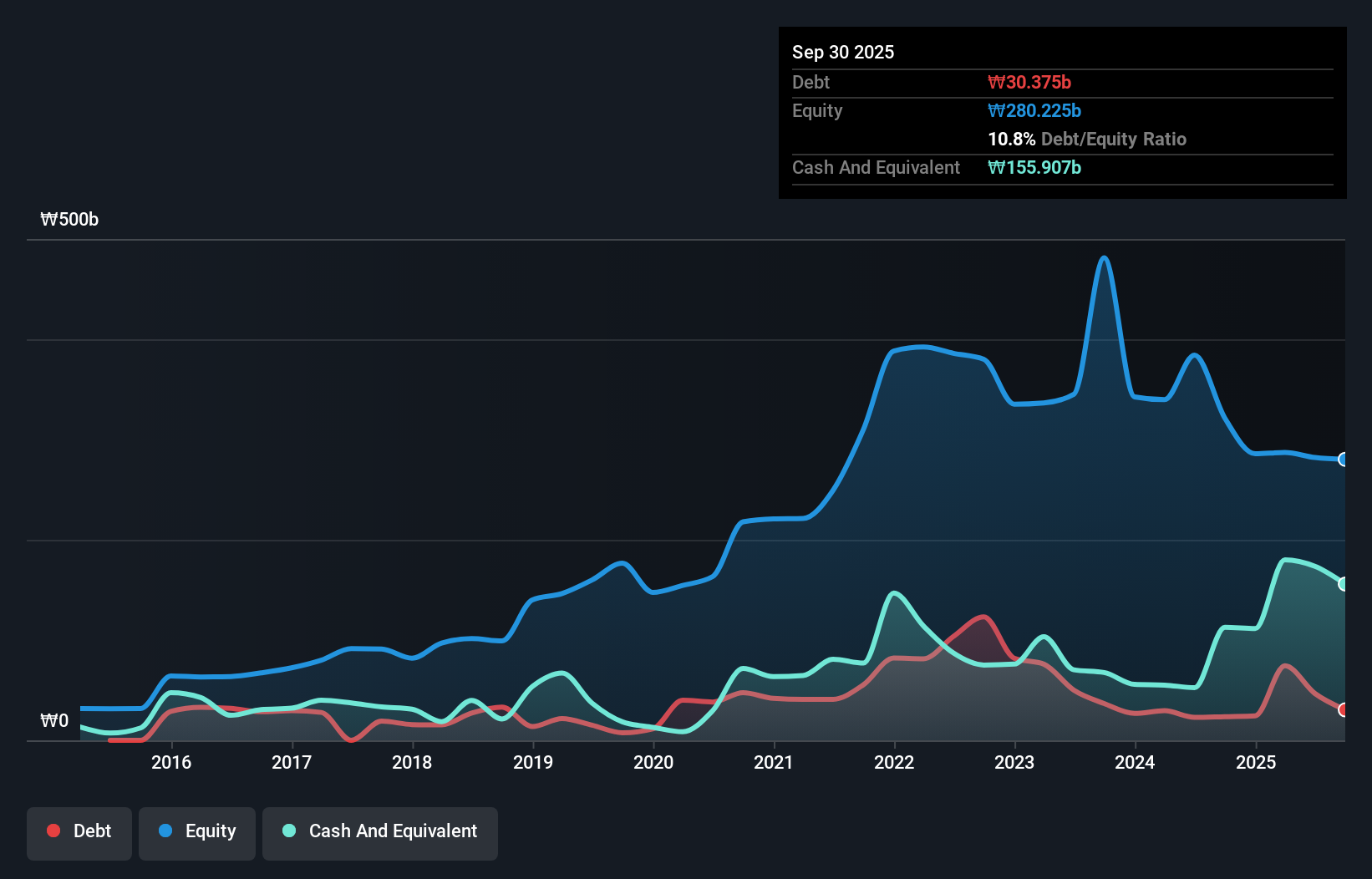The image size is (1372, 879).
Task: Click the red Debt legend dot
Action: click(x=53, y=831)
